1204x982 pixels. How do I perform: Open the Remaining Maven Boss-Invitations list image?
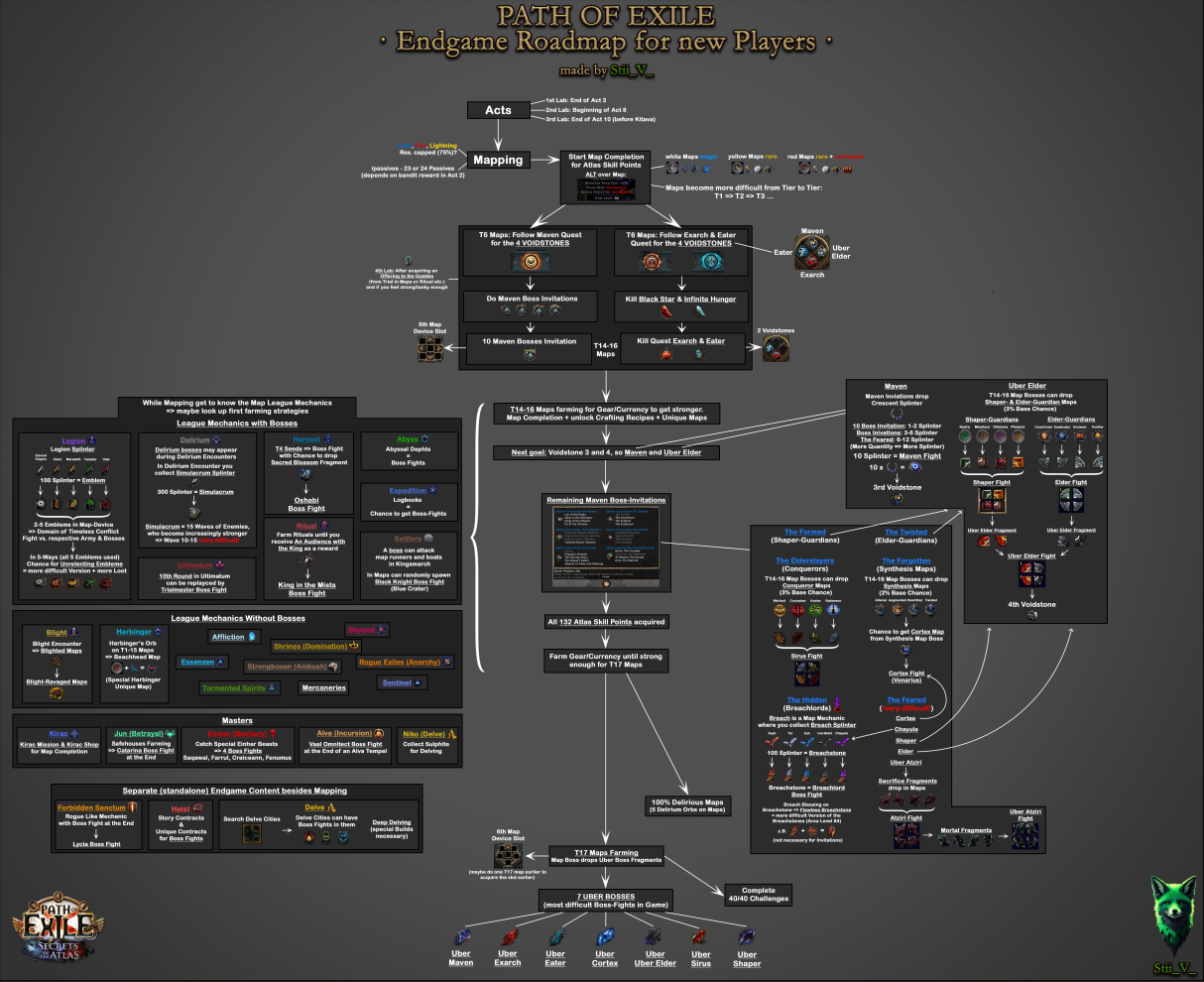pos(607,548)
